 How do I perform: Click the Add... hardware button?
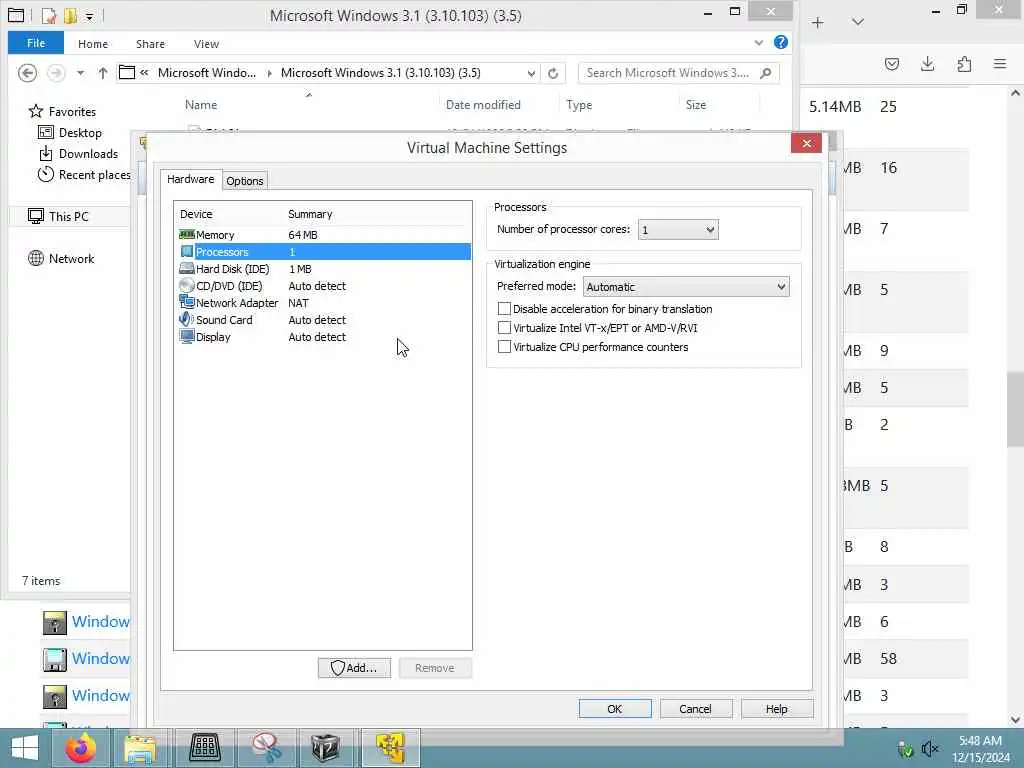[x=355, y=667]
